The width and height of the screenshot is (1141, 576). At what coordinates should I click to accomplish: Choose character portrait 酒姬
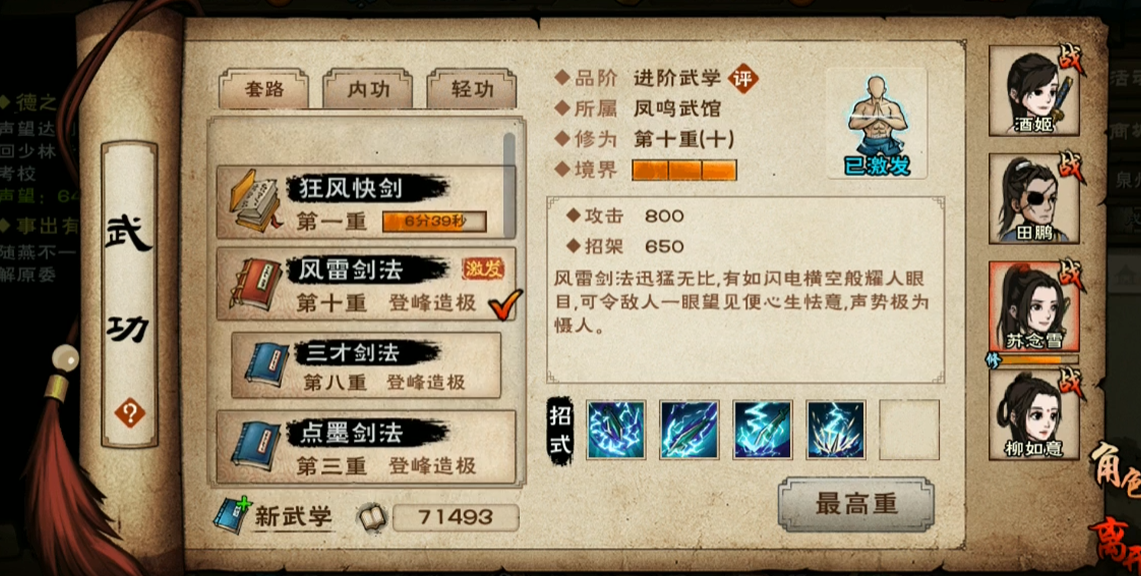[1033, 90]
